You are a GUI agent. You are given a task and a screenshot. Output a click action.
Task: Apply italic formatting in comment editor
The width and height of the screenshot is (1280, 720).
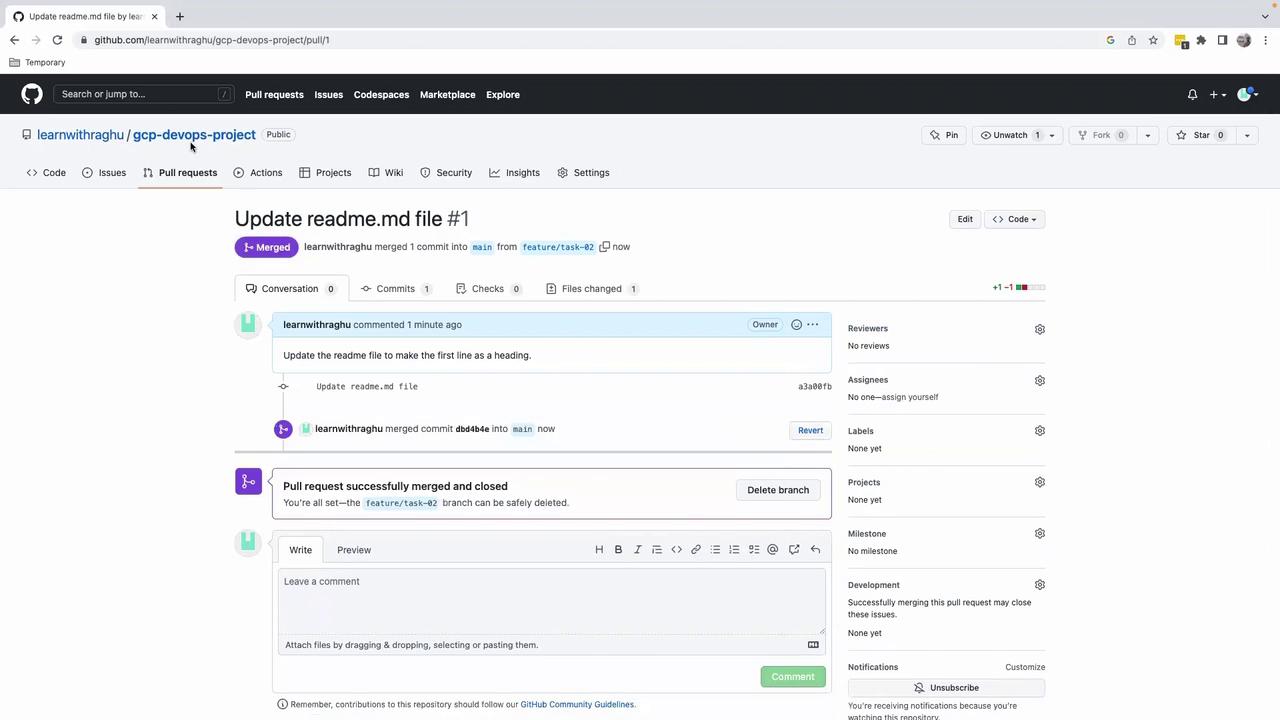click(x=637, y=549)
